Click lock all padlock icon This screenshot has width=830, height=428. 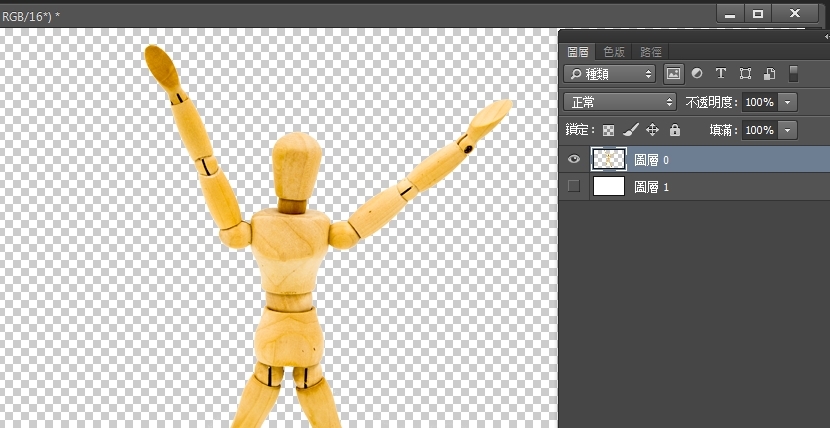click(x=675, y=130)
